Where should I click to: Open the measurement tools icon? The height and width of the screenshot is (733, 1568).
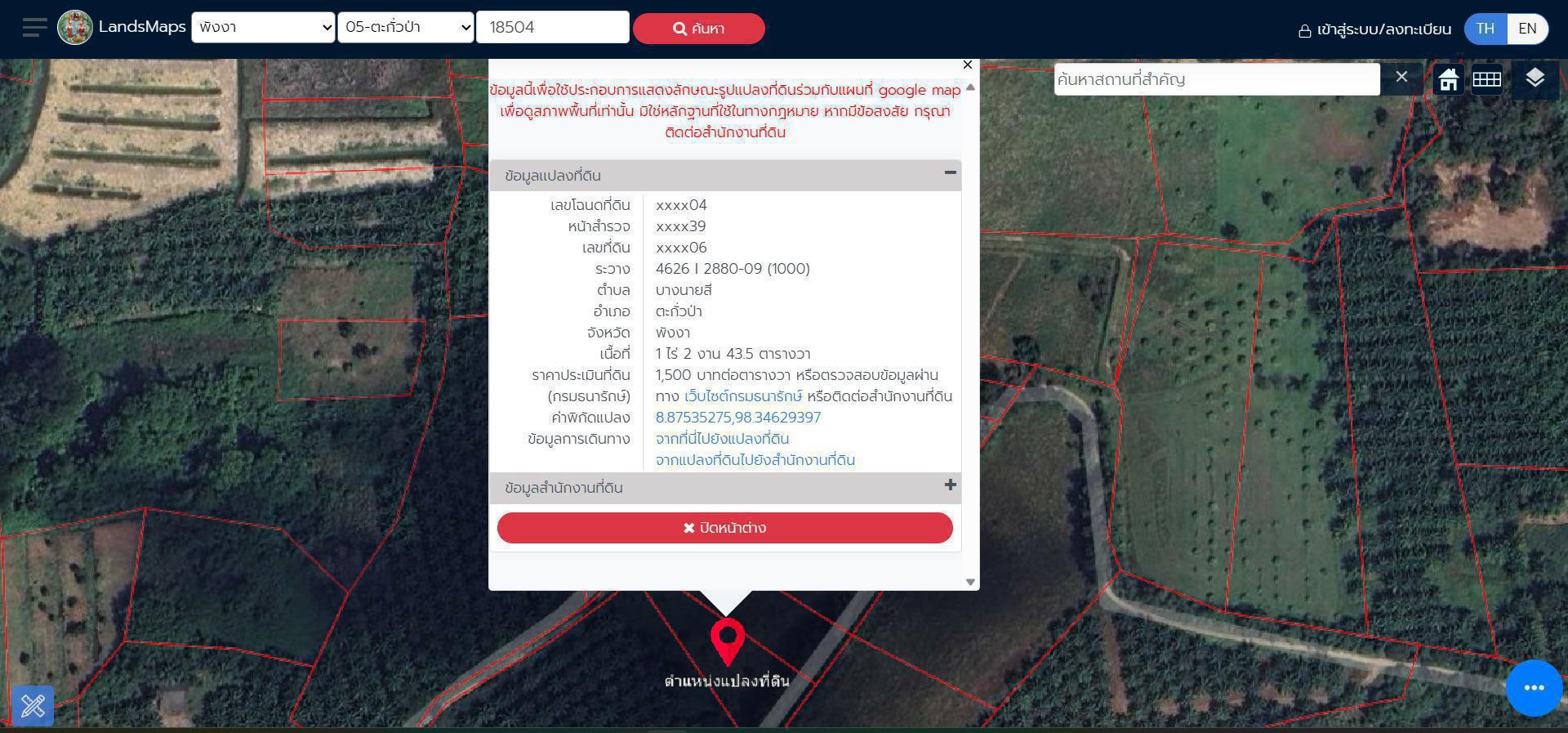(x=33, y=705)
